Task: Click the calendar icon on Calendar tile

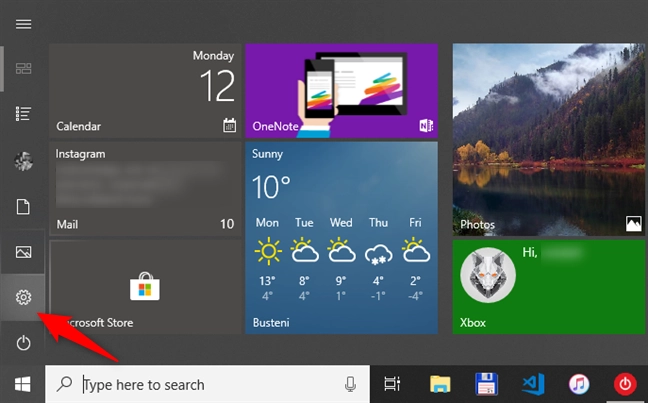Action: tap(229, 125)
